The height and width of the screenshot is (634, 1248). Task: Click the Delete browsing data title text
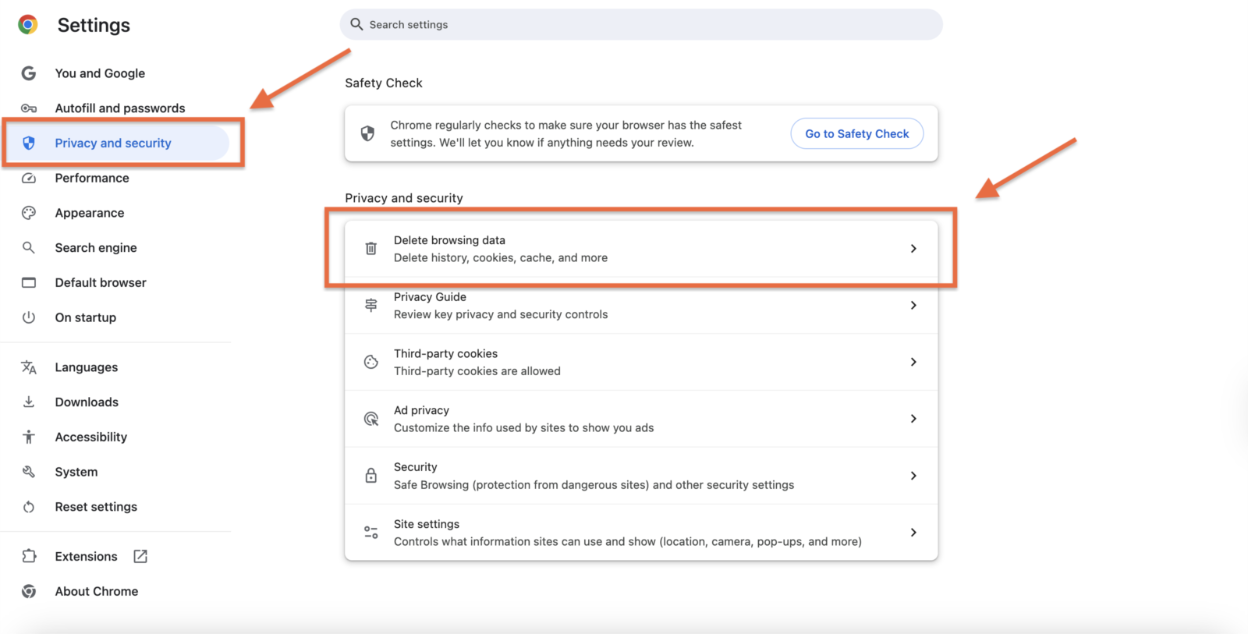[x=449, y=240]
